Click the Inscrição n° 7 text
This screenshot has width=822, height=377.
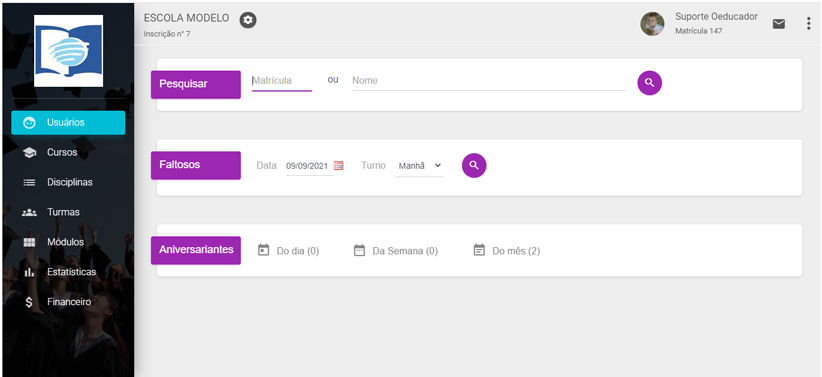pyautogui.click(x=167, y=34)
